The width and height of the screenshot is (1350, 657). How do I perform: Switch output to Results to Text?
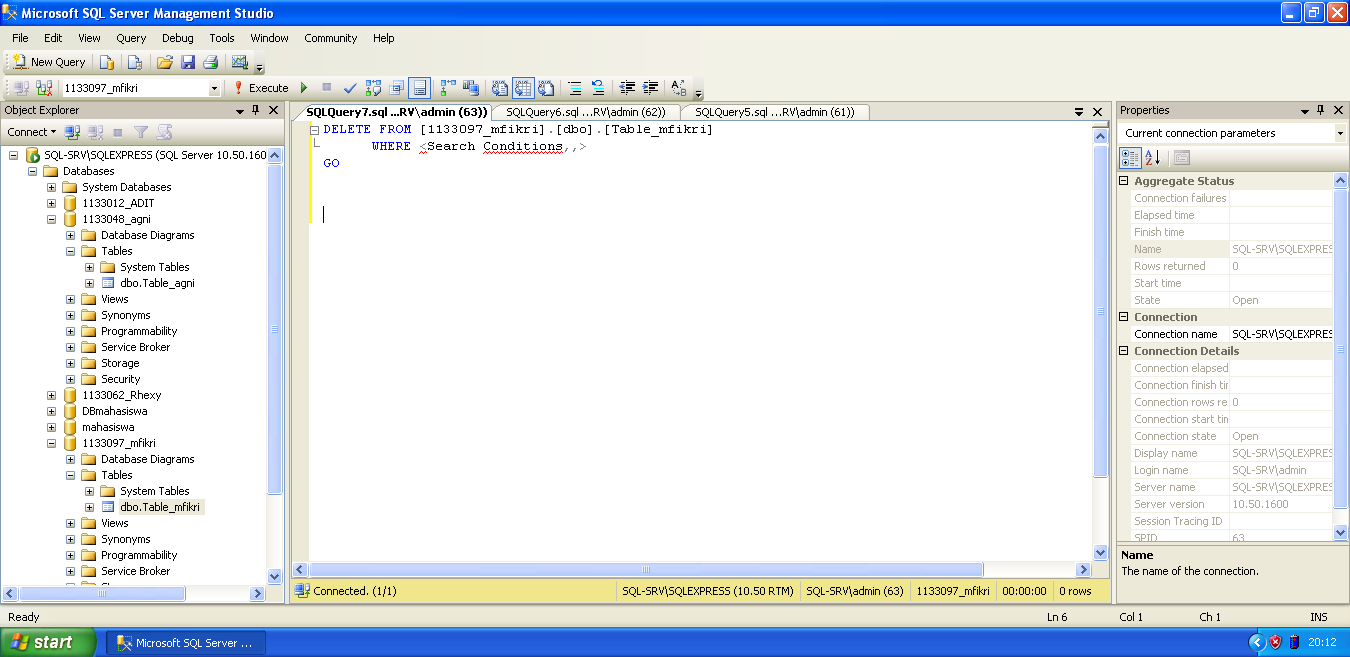[500, 88]
